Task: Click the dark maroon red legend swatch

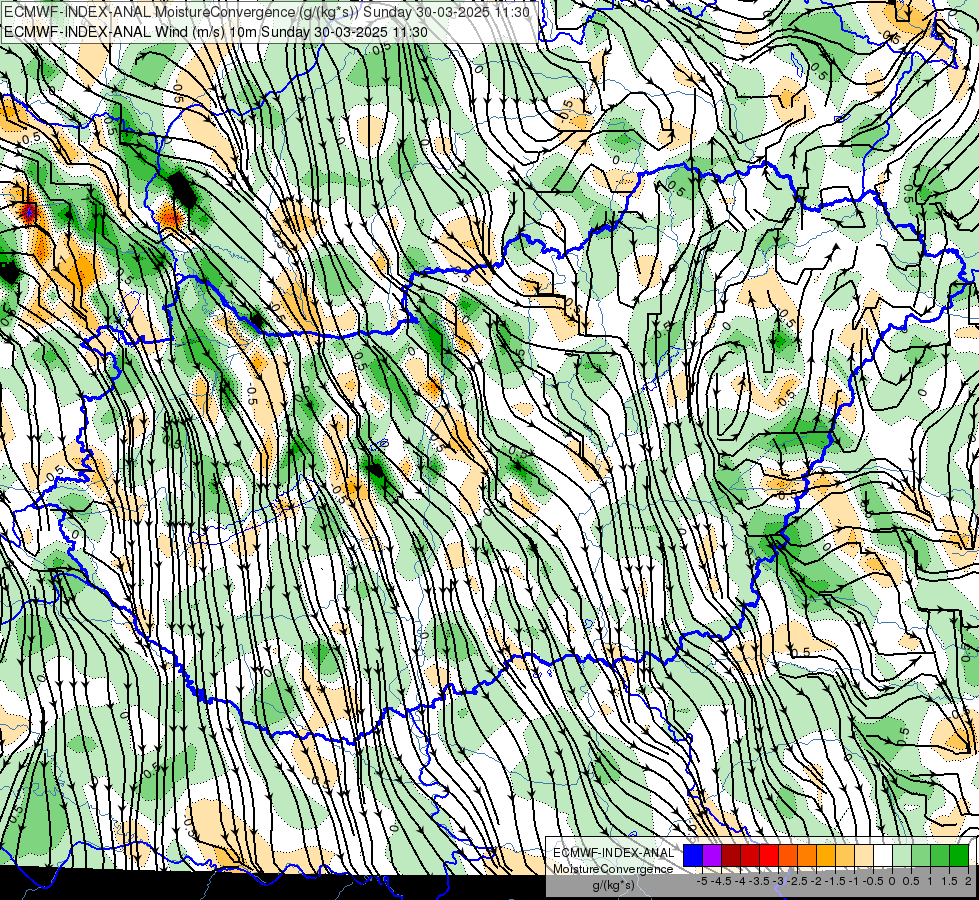Action: pos(731,855)
